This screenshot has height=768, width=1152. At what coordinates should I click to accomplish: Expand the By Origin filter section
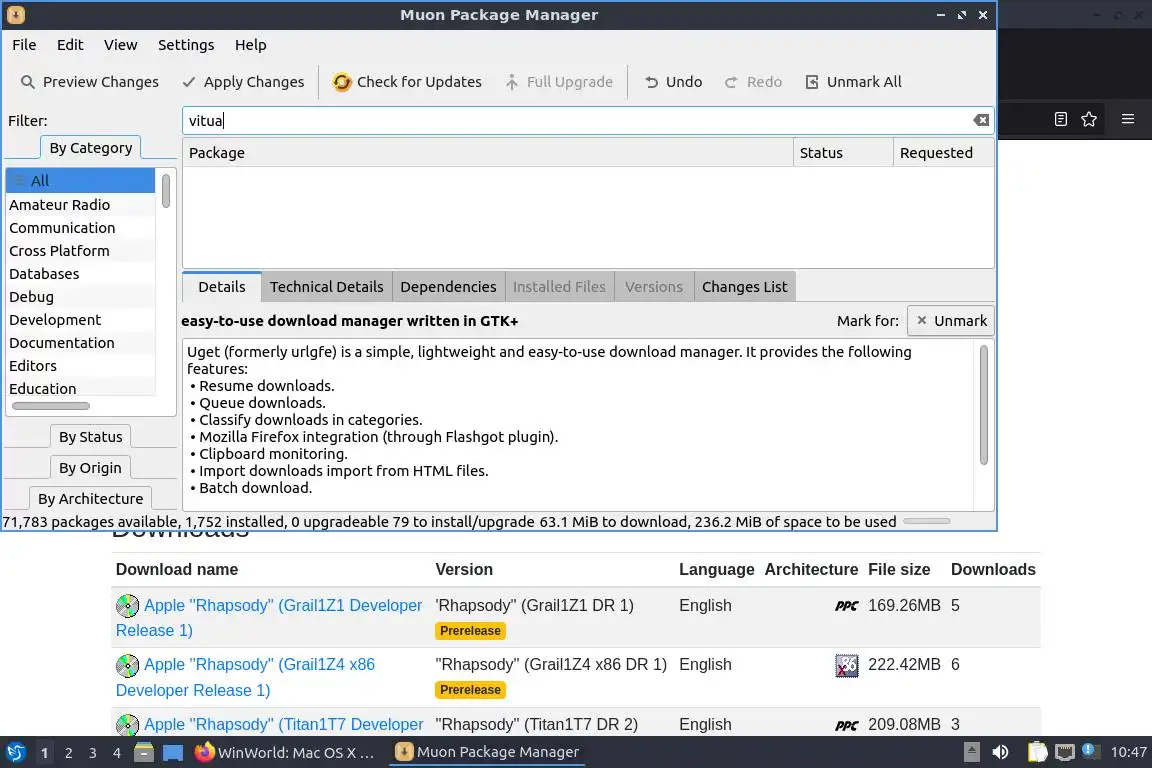(90, 467)
